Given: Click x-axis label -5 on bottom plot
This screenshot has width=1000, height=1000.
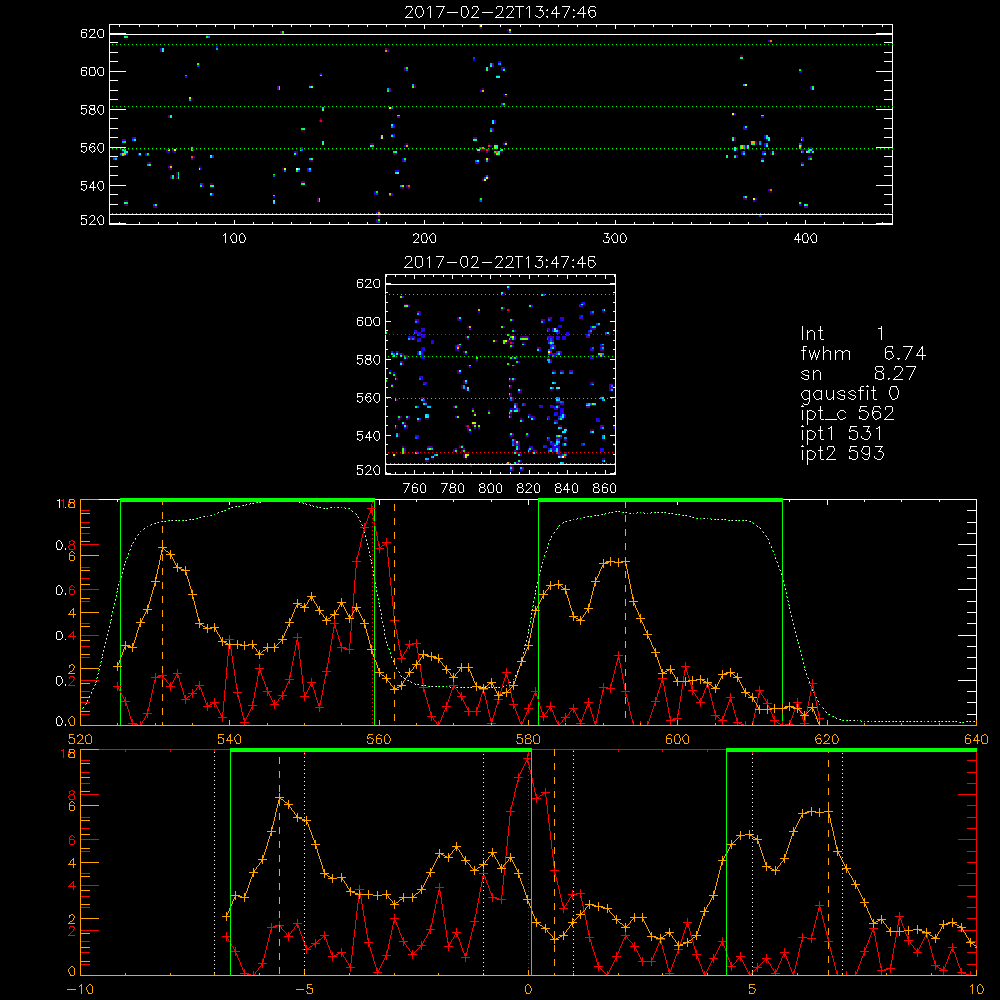Looking at the screenshot, I should (x=305, y=990).
